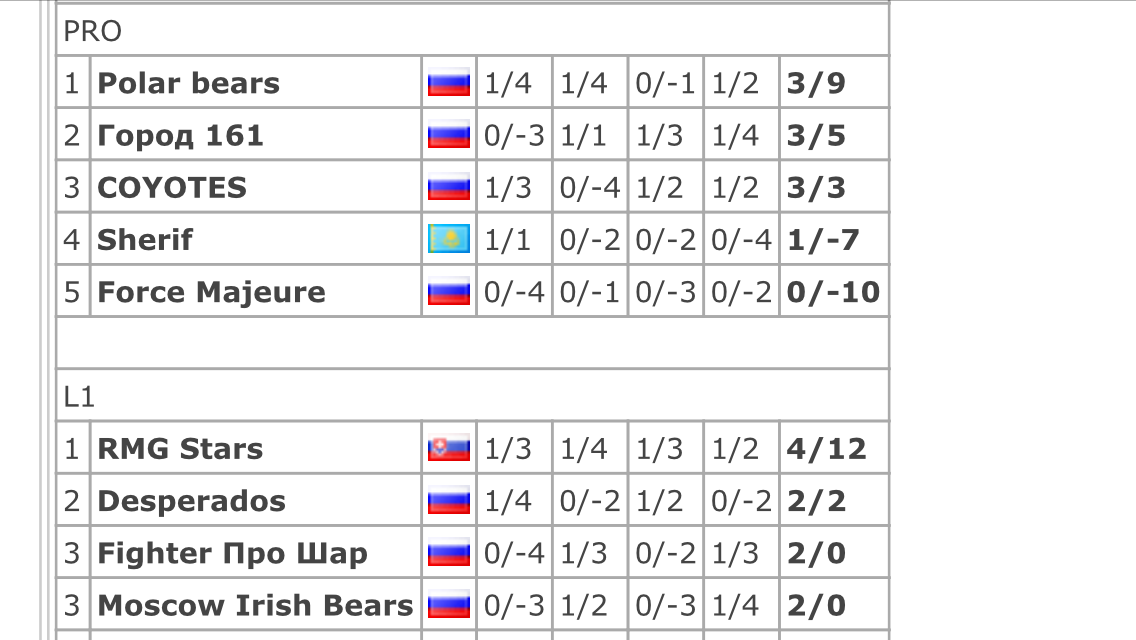Viewport: 1136px width, 640px height.
Task: Click the PRO league header row
Action: click(472, 30)
